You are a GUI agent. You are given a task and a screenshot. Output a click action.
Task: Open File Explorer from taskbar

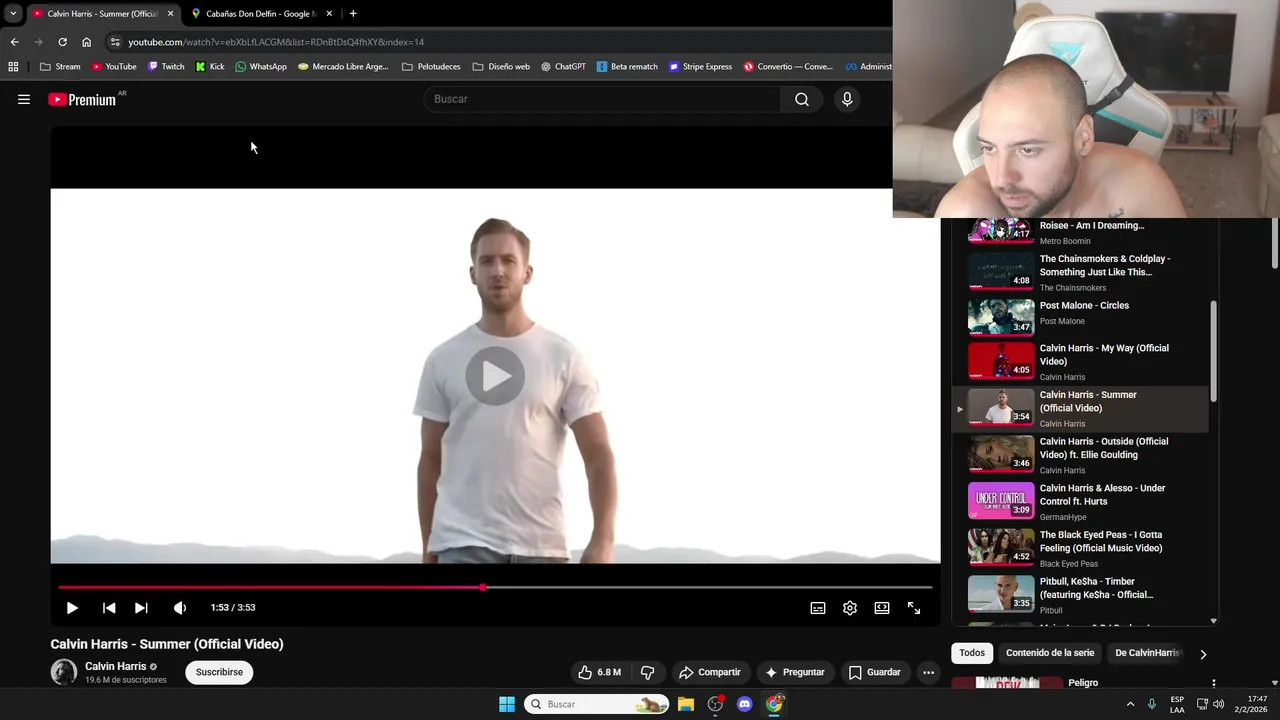(x=686, y=704)
